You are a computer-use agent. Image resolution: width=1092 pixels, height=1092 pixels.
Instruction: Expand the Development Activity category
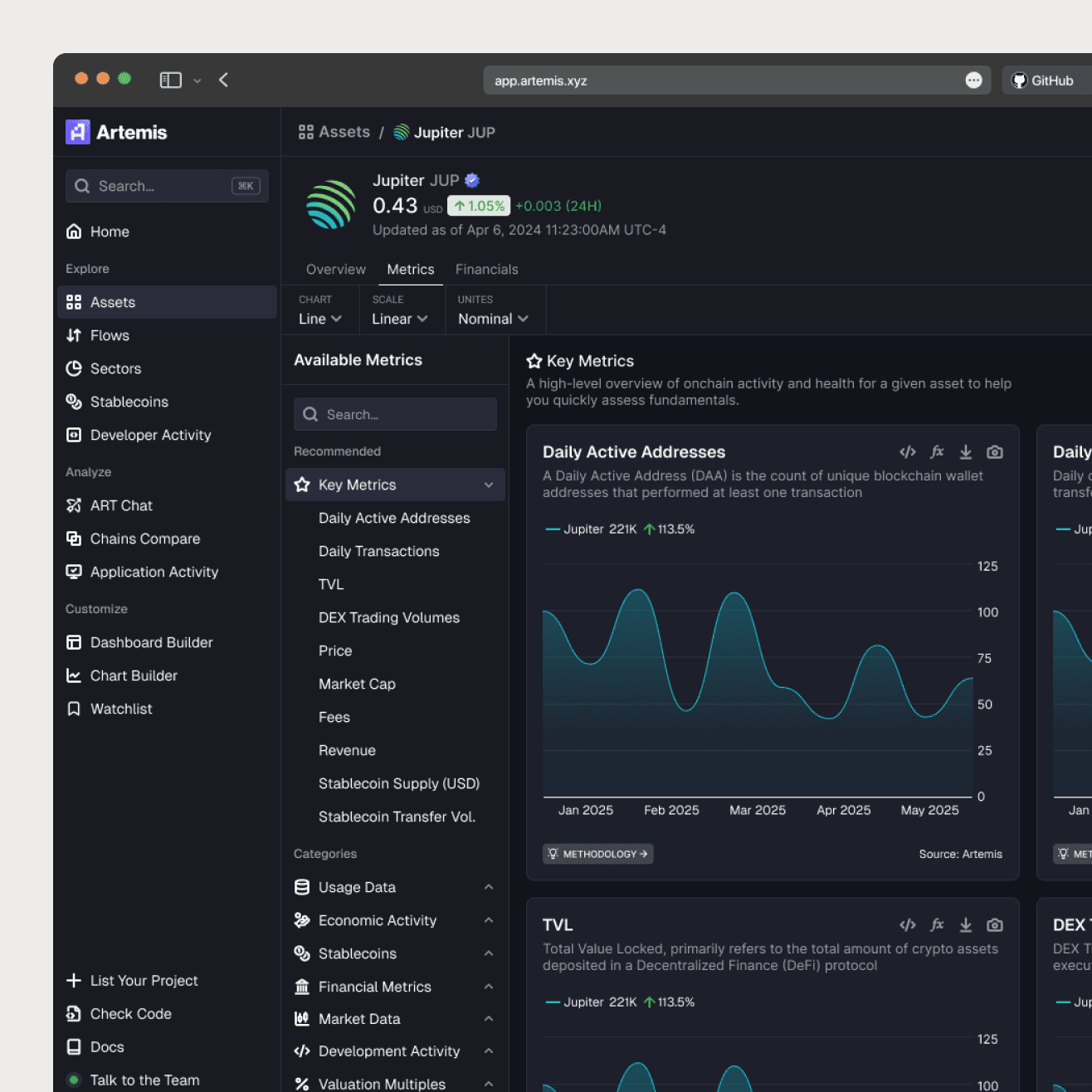point(395,1051)
